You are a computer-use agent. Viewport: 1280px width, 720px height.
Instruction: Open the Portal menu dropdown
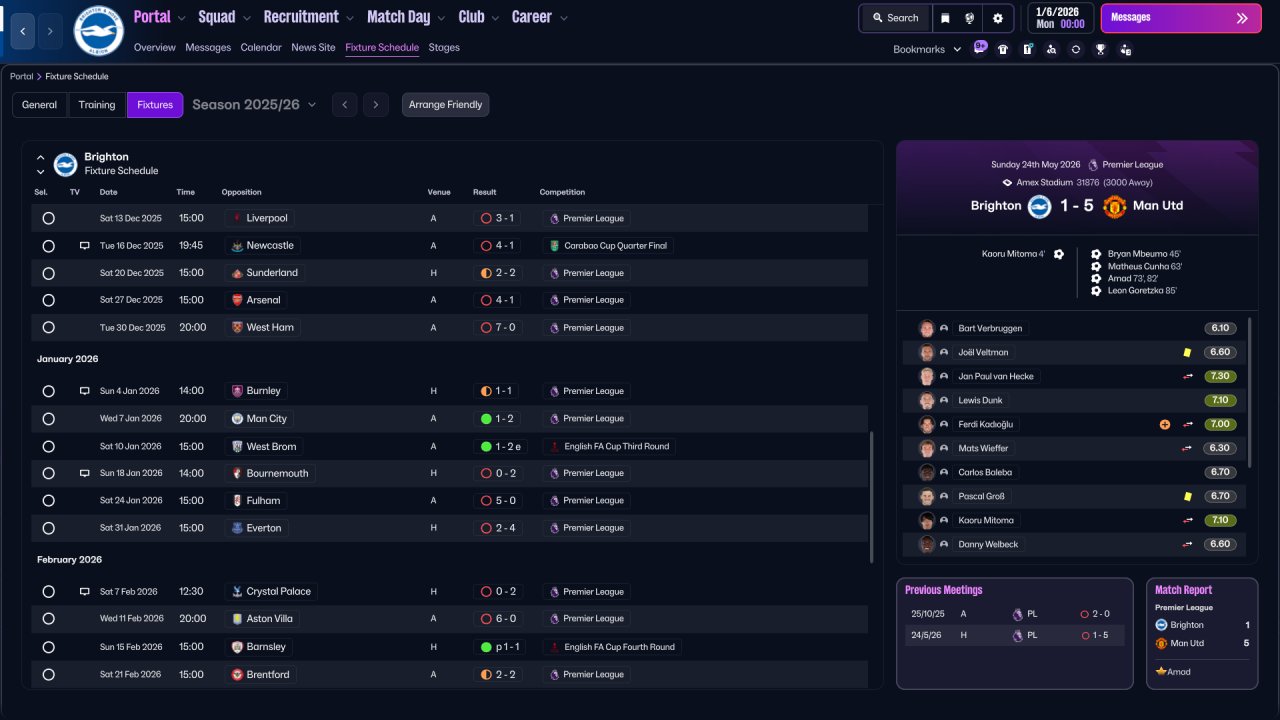[160, 17]
